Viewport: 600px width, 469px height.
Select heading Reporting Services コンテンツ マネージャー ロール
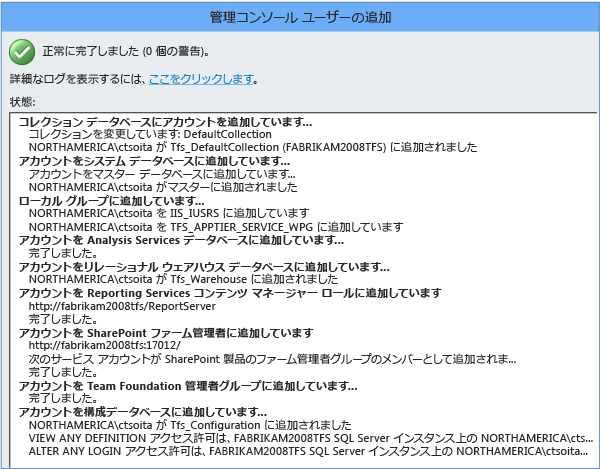(x=230, y=293)
